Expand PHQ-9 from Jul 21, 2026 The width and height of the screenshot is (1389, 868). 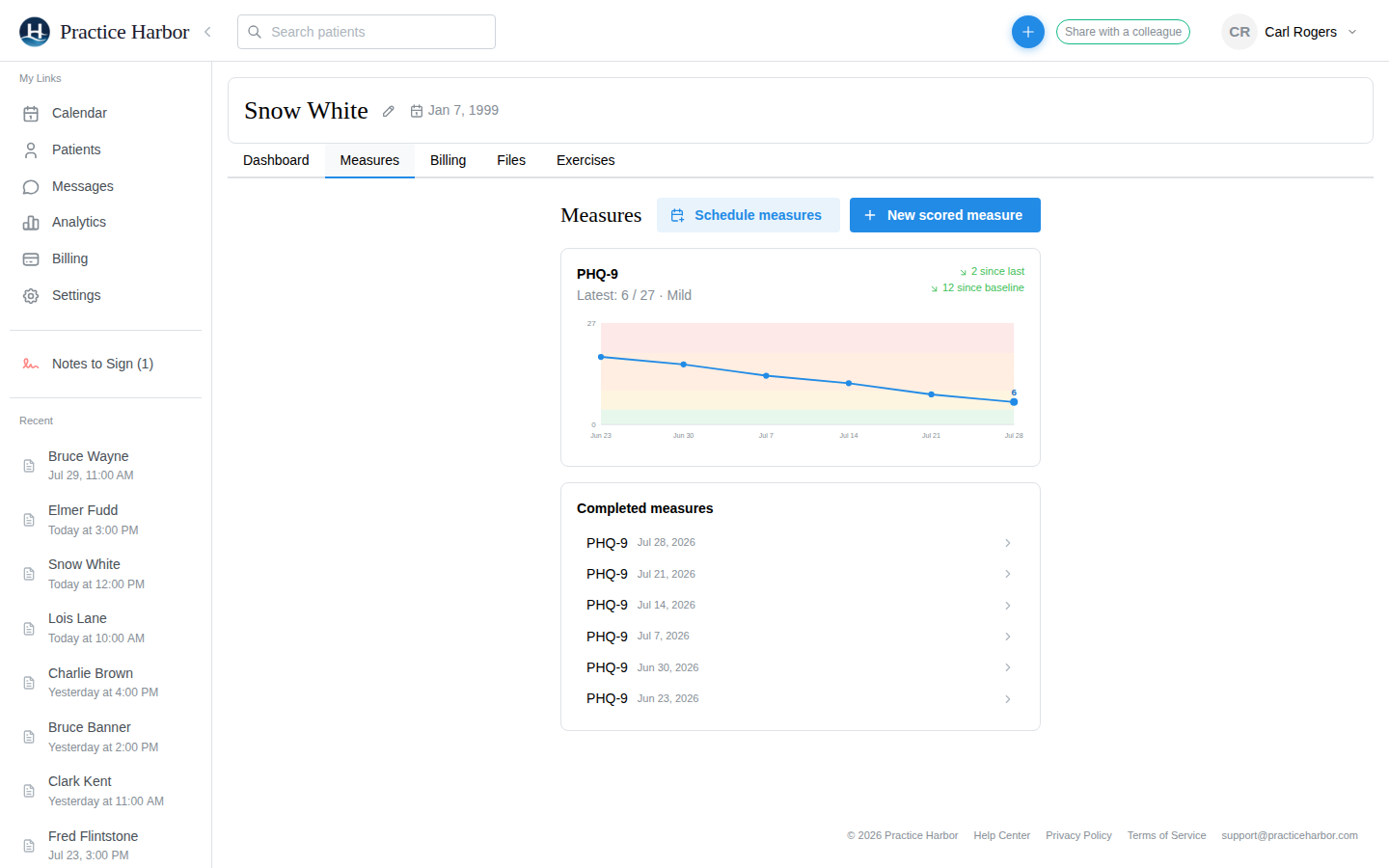pos(800,574)
